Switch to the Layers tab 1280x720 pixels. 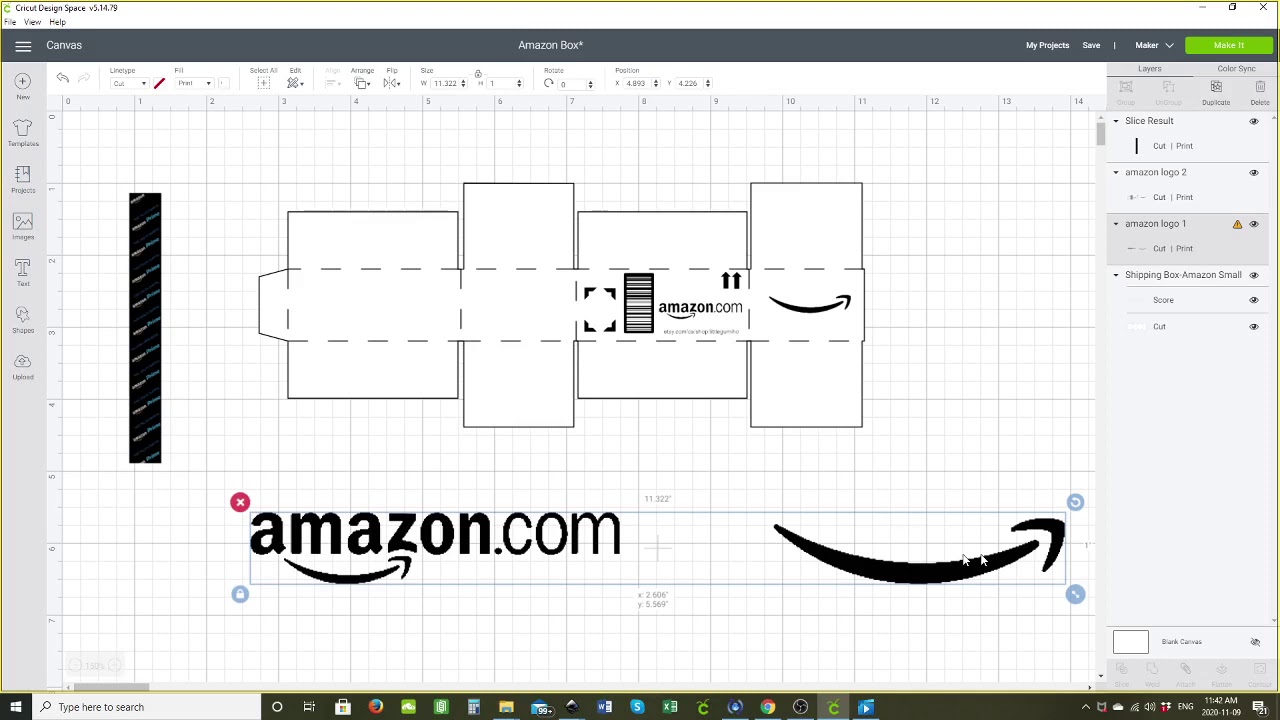[x=1149, y=69]
